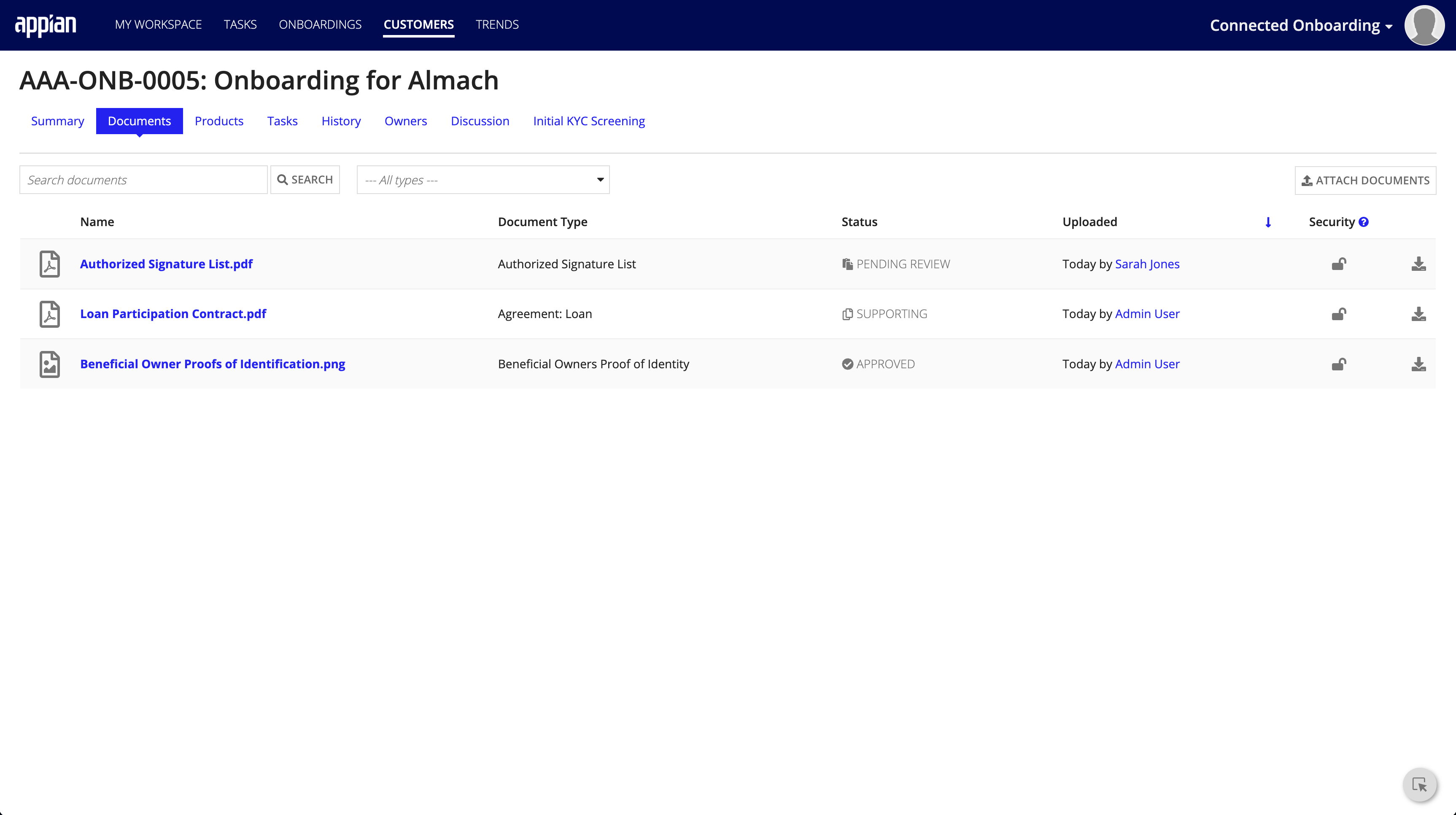Download Authorized Signature List.pdf

[x=1419, y=264]
